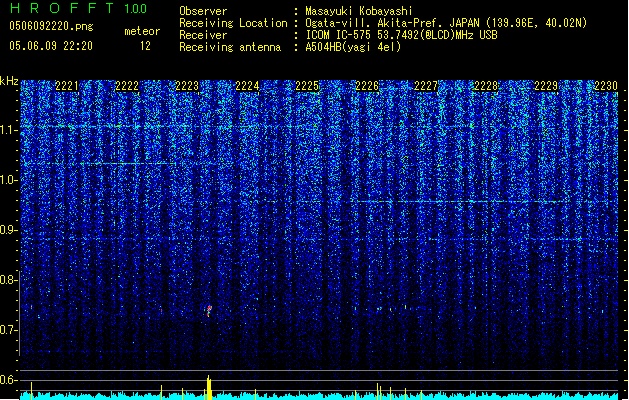Click the 2225 time marker

pos(307,86)
